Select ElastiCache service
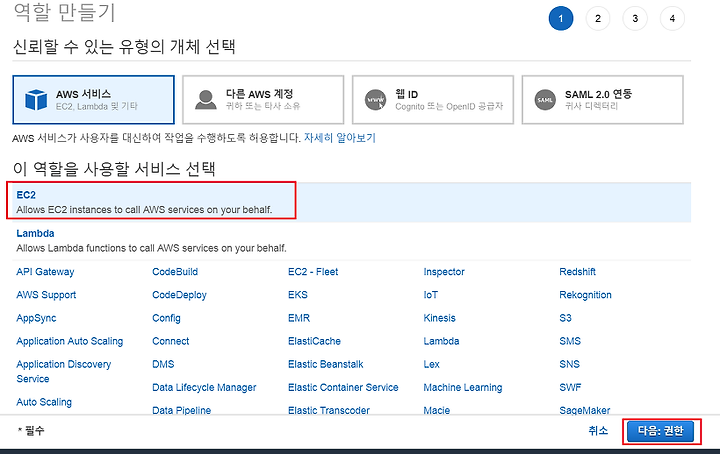The image size is (720, 454). pyautogui.click(x=314, y=341)
